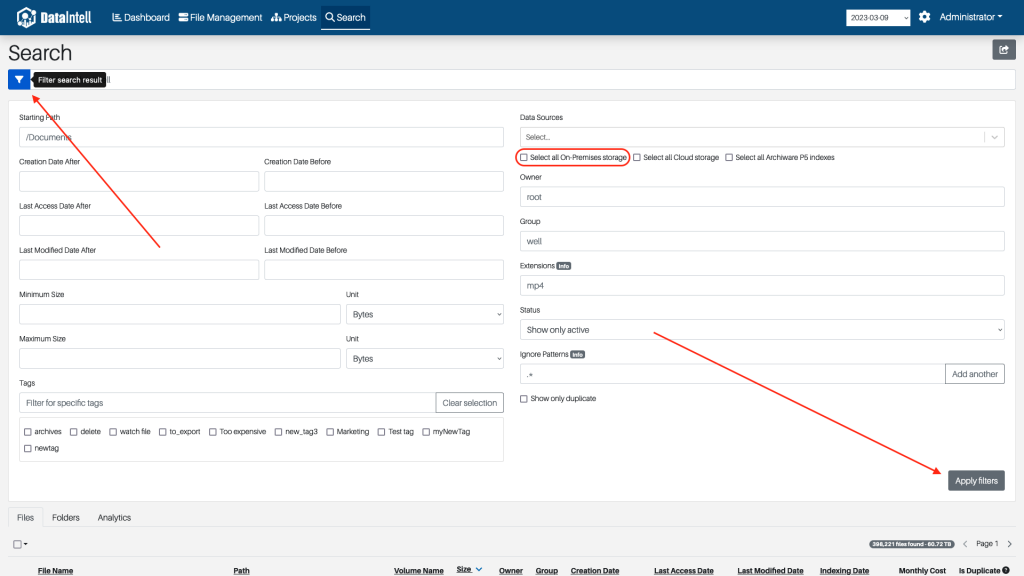Click the DataIntell logo
Image resolution: width=1024 pixels, height=576 pixels.
click(x=54, y=17)
